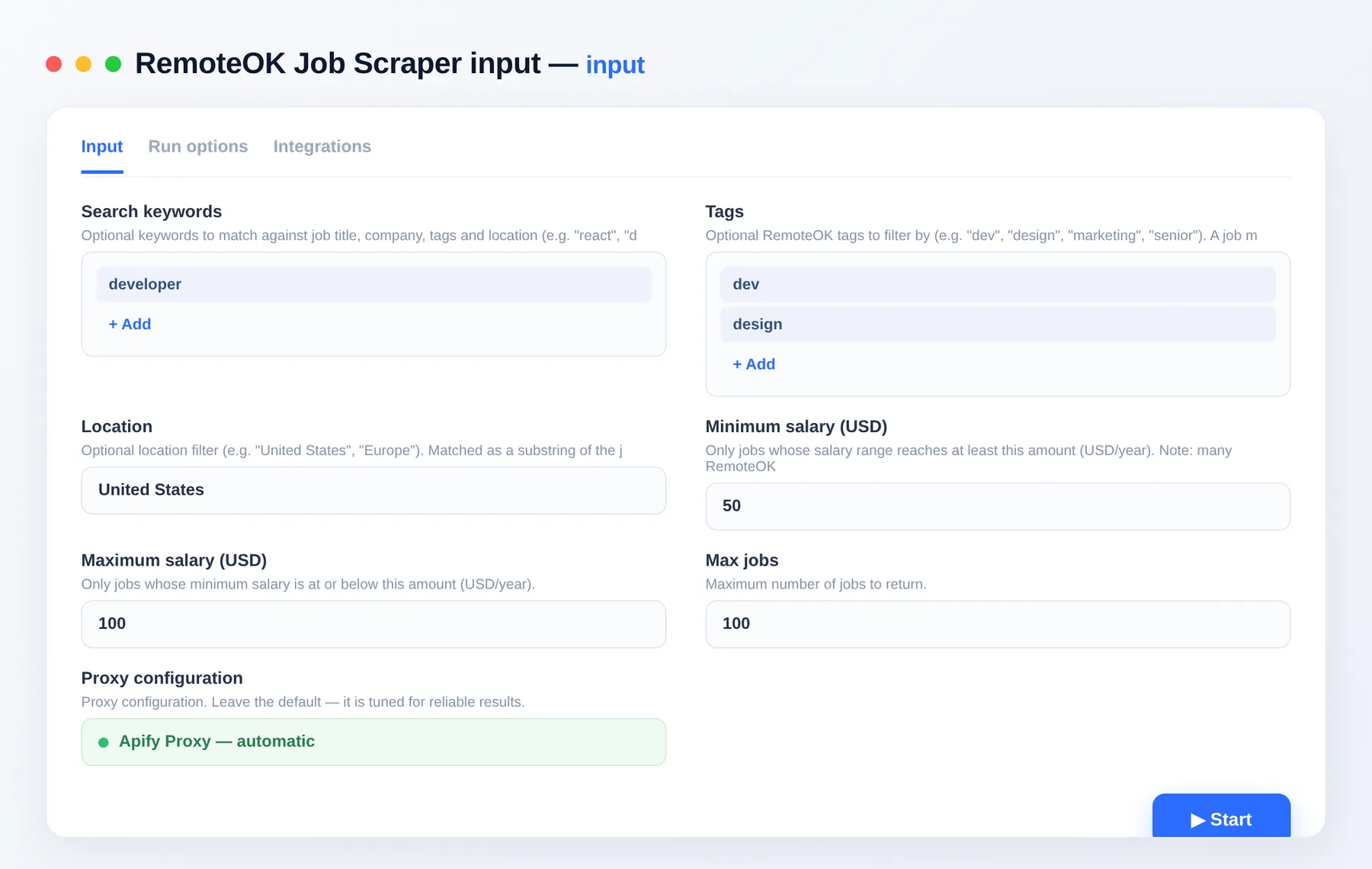This screenshot has width=1372, height=869.
Task: Add a new tag entry
Action: 754,364
